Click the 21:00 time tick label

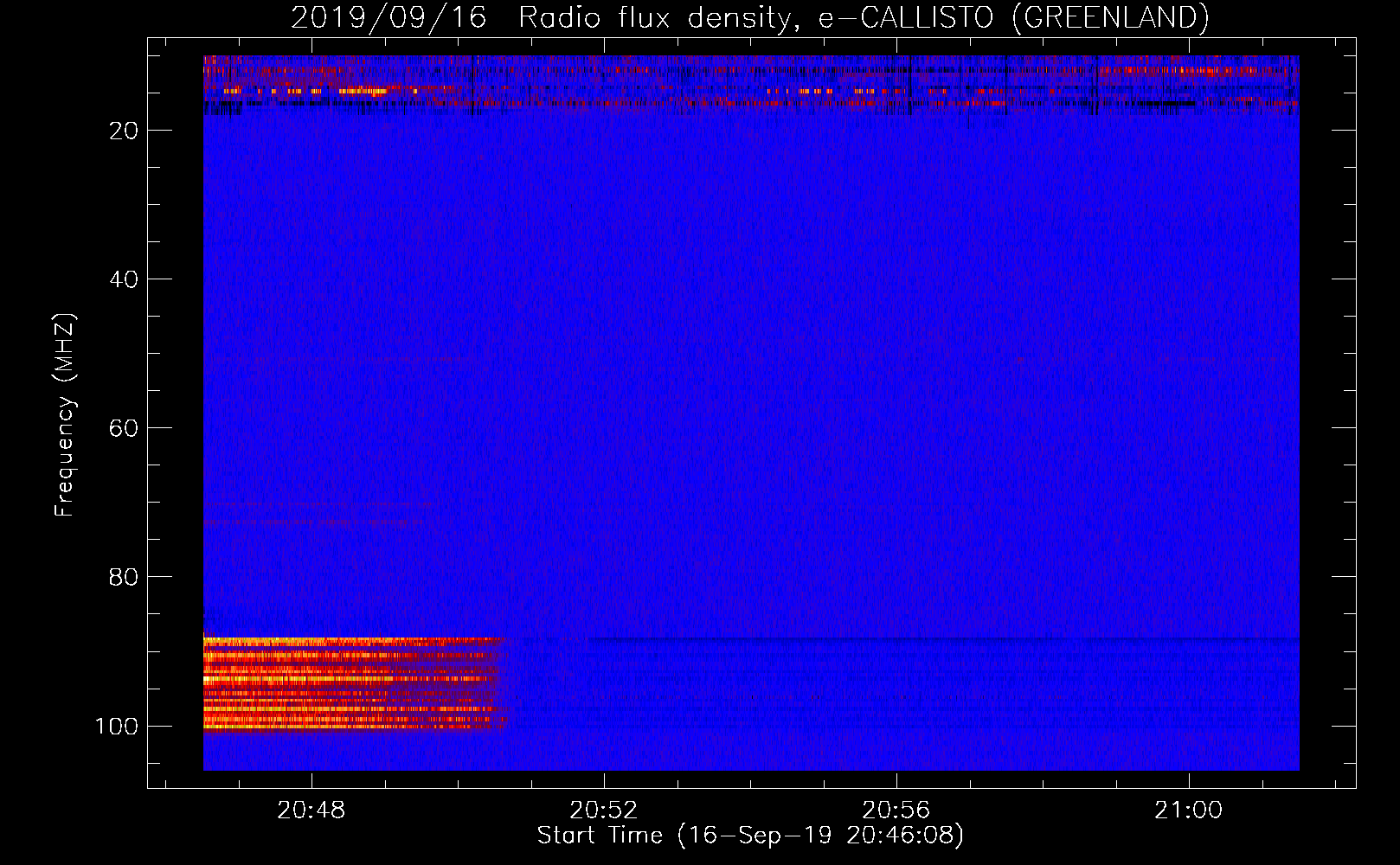click(x=1188, y=811)
